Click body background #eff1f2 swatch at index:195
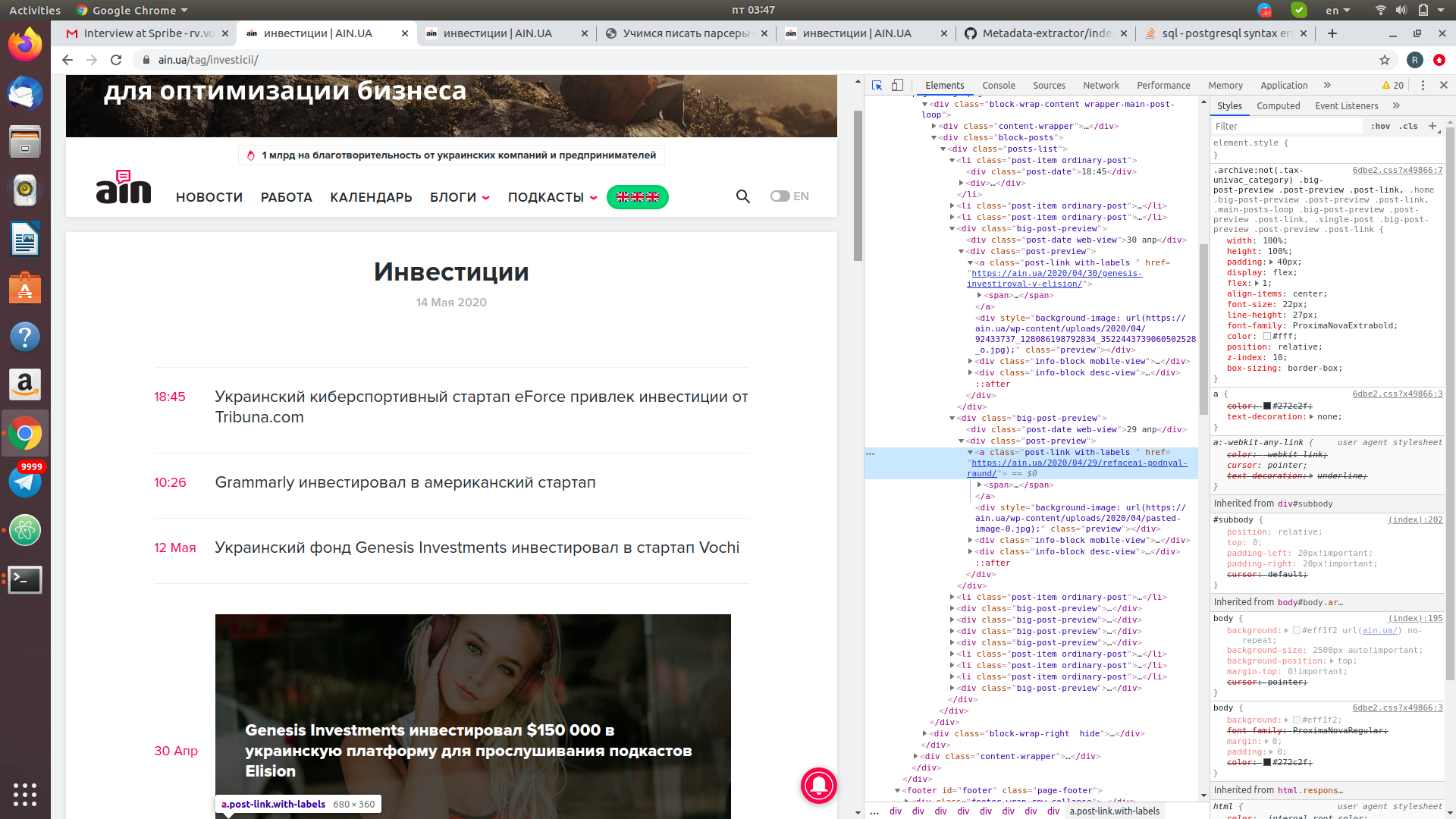Screen dimensions: 1456x819 click(x=1297, y=631)
